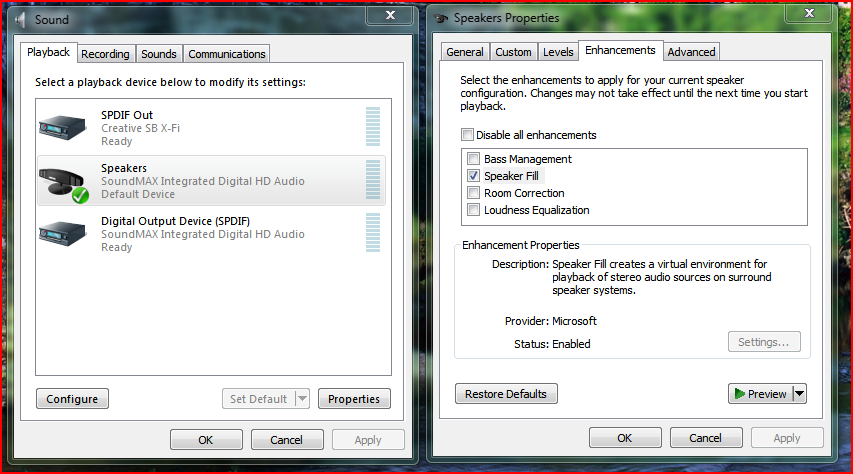Image resolution: width=853 pixels, height=474 pixels.
Task: Select the Digital Output Device icon
Action: (63, 234)
